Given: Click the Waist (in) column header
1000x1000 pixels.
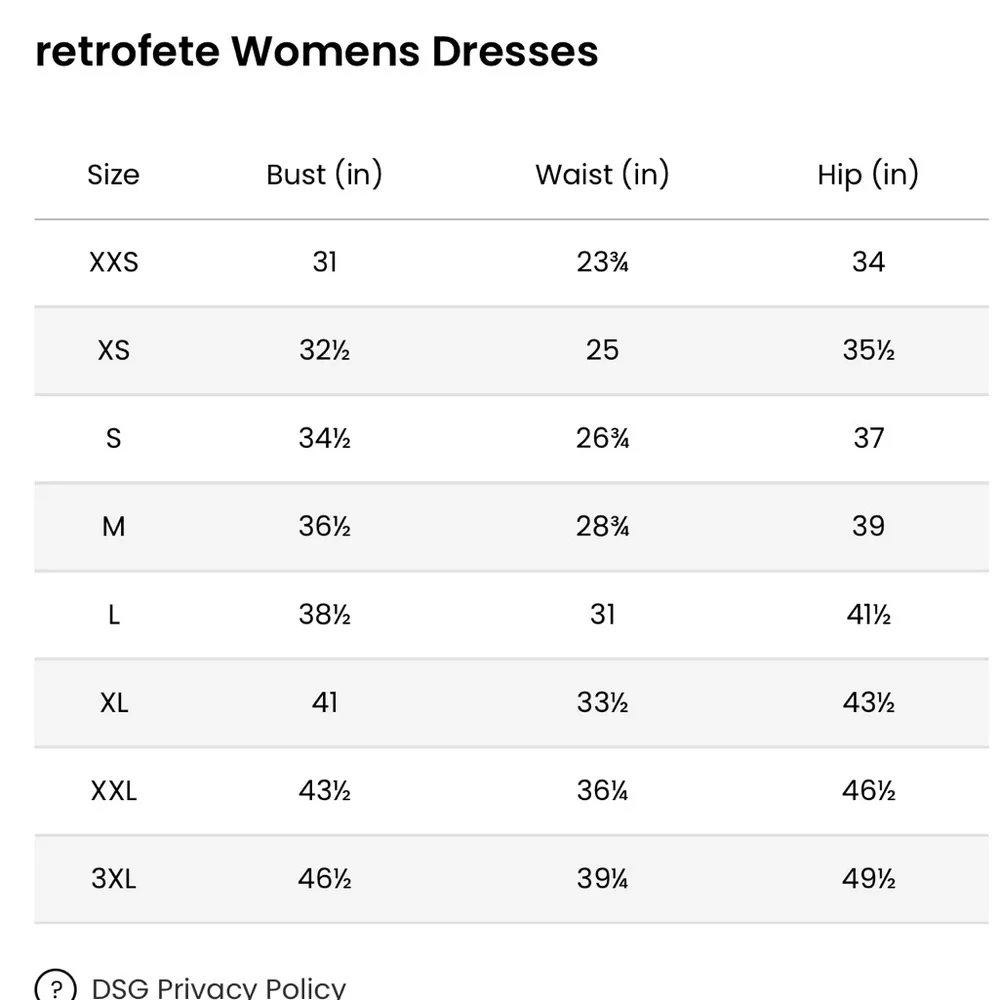Looking at the screenshot, I should point(602,175).
